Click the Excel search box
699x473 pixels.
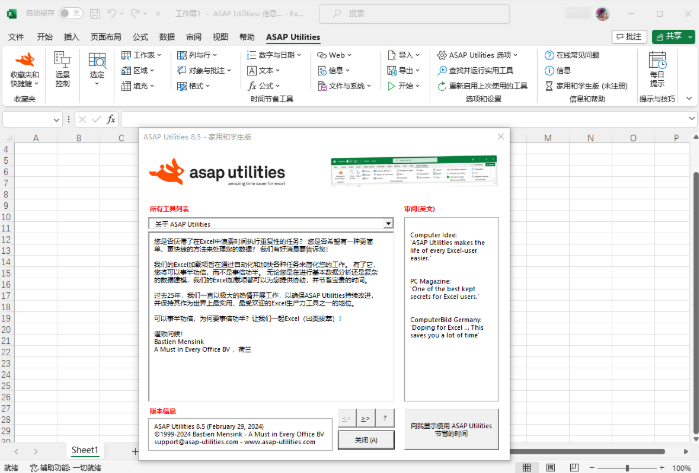coord(414,14)
